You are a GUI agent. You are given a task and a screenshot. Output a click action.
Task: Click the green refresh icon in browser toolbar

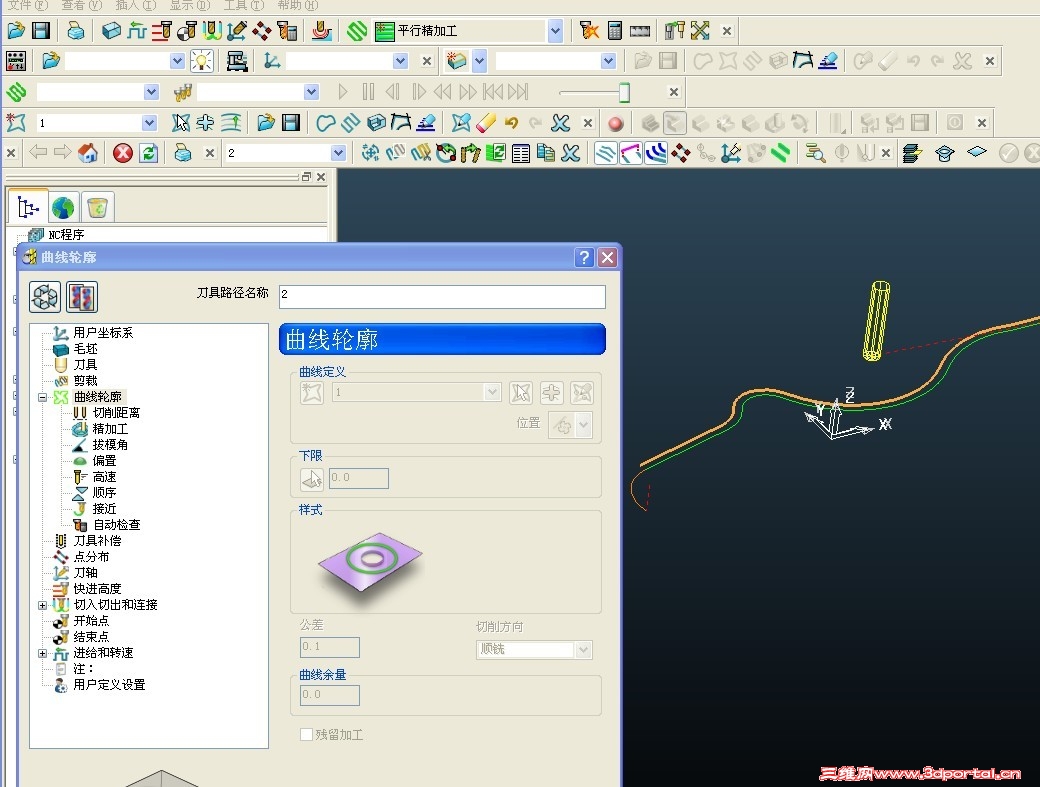tap(149, 153)
